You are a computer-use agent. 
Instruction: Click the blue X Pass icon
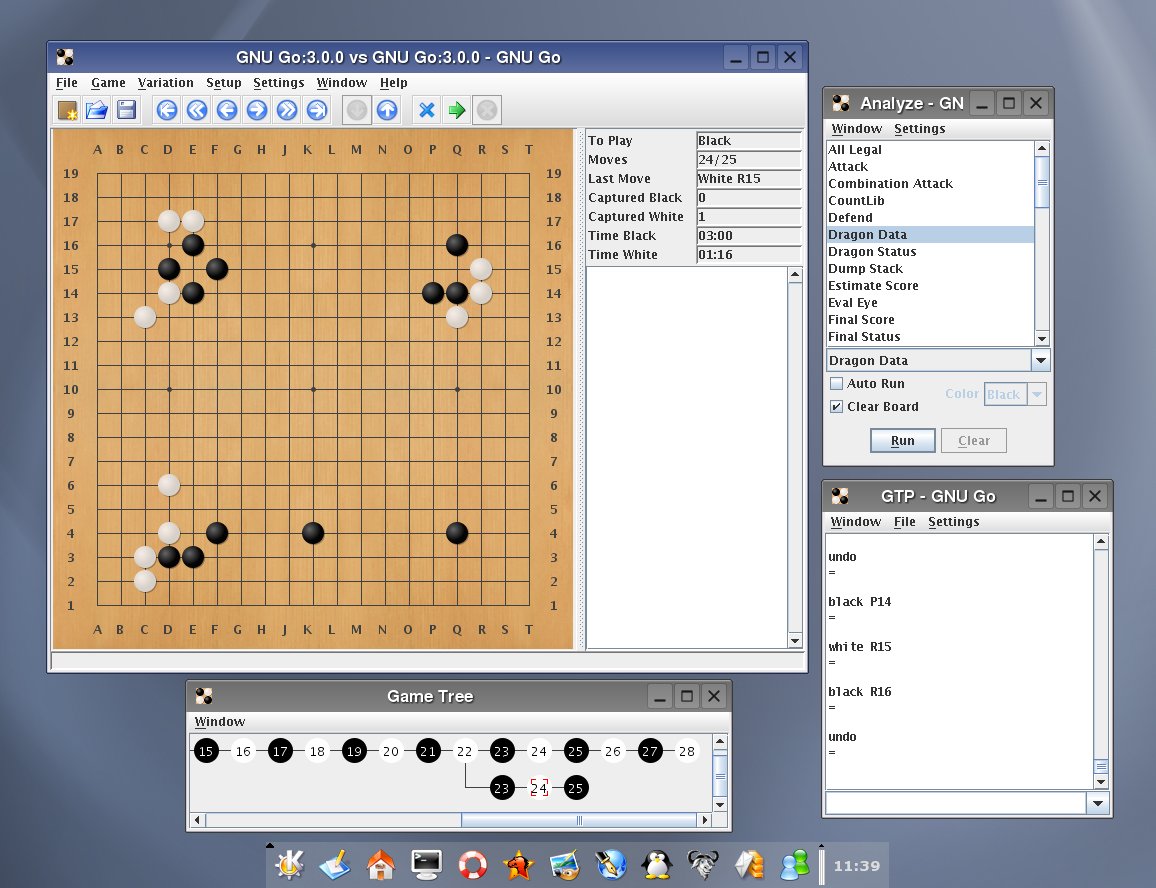pyautogui.click(x=427, y=110)
